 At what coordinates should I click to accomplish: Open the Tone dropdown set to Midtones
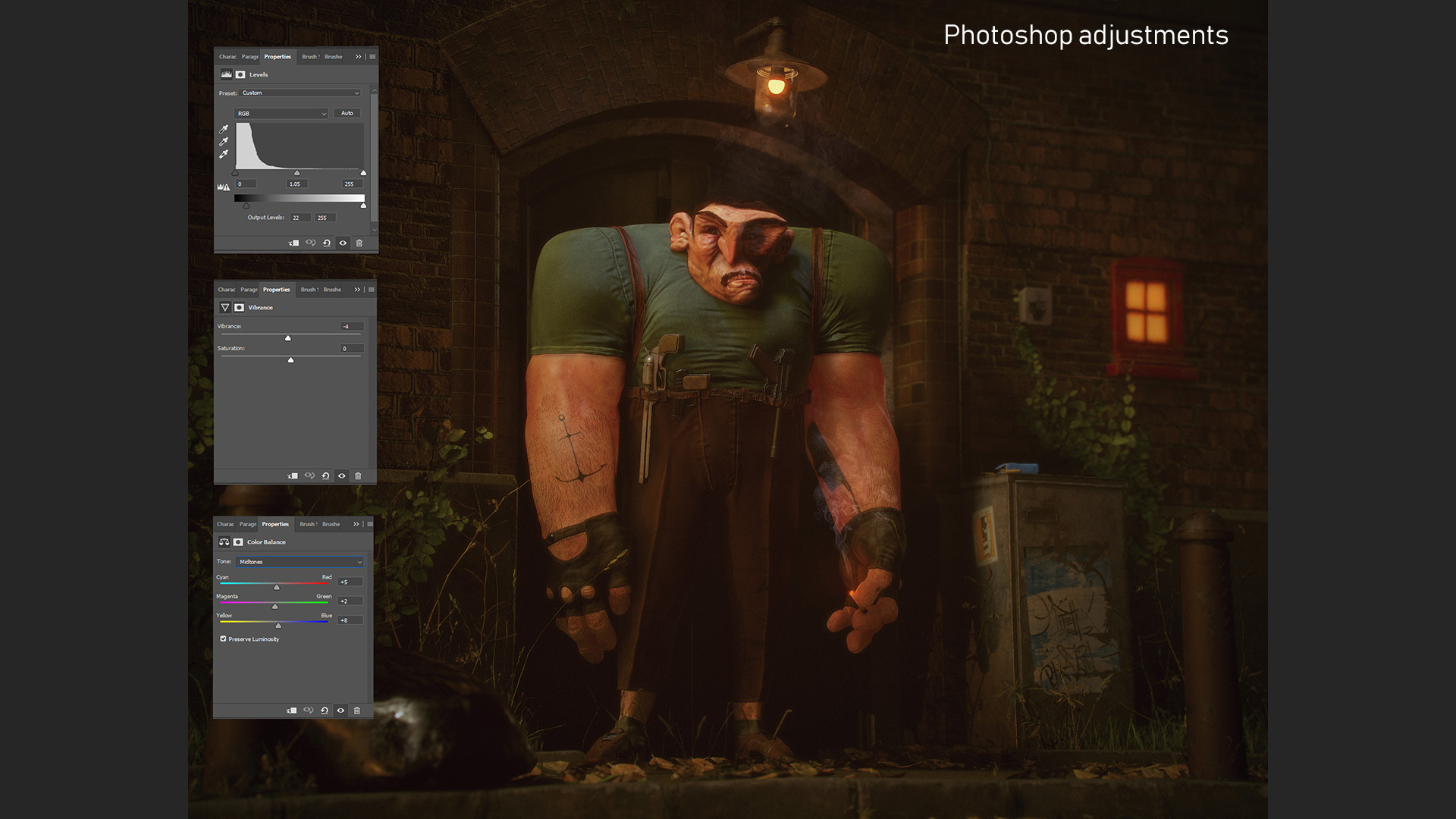(x=300, y=562)
